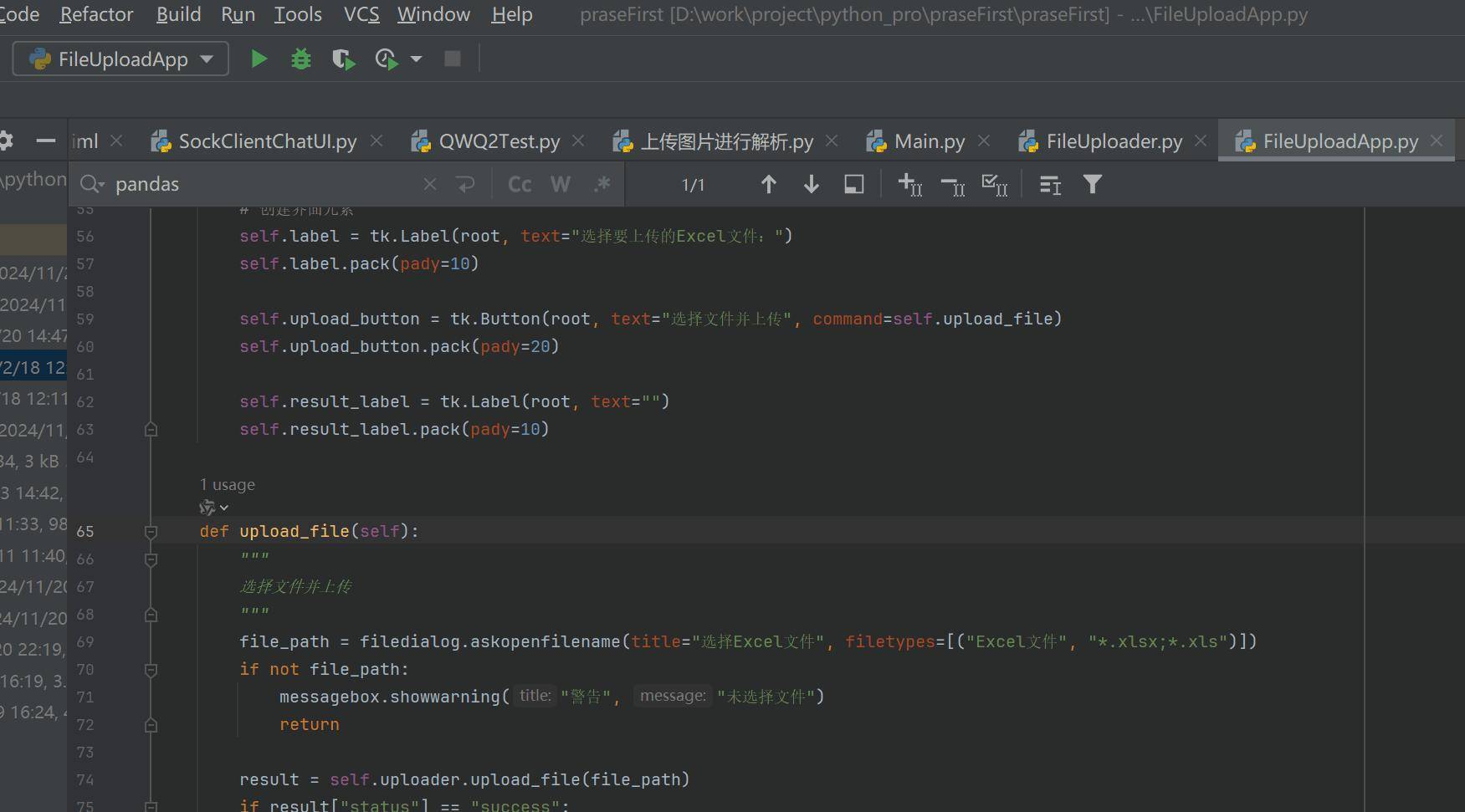This screenshot has height=812, width=1465.
Task: Switch to the QWQ2Test.py tab
Action: point(499,141)
